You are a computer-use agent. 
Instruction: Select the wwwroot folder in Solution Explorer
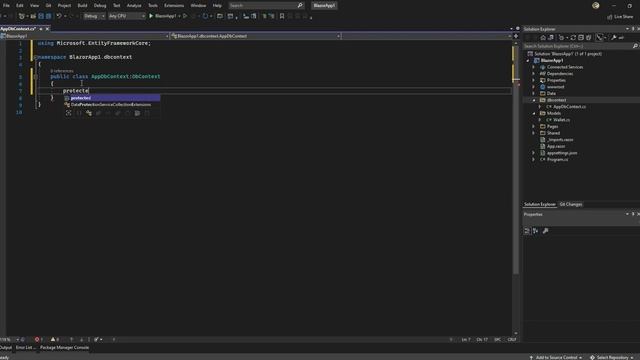tap(556, 87)
